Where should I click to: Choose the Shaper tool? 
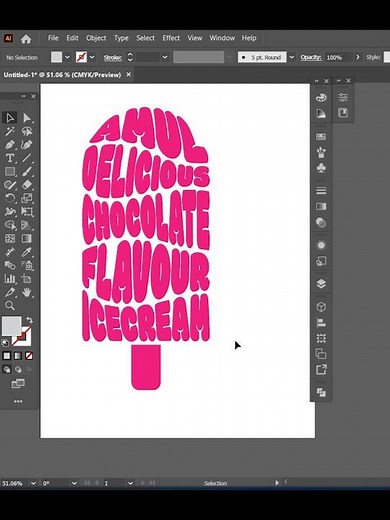pyautogui.click(x=10, y=185)
